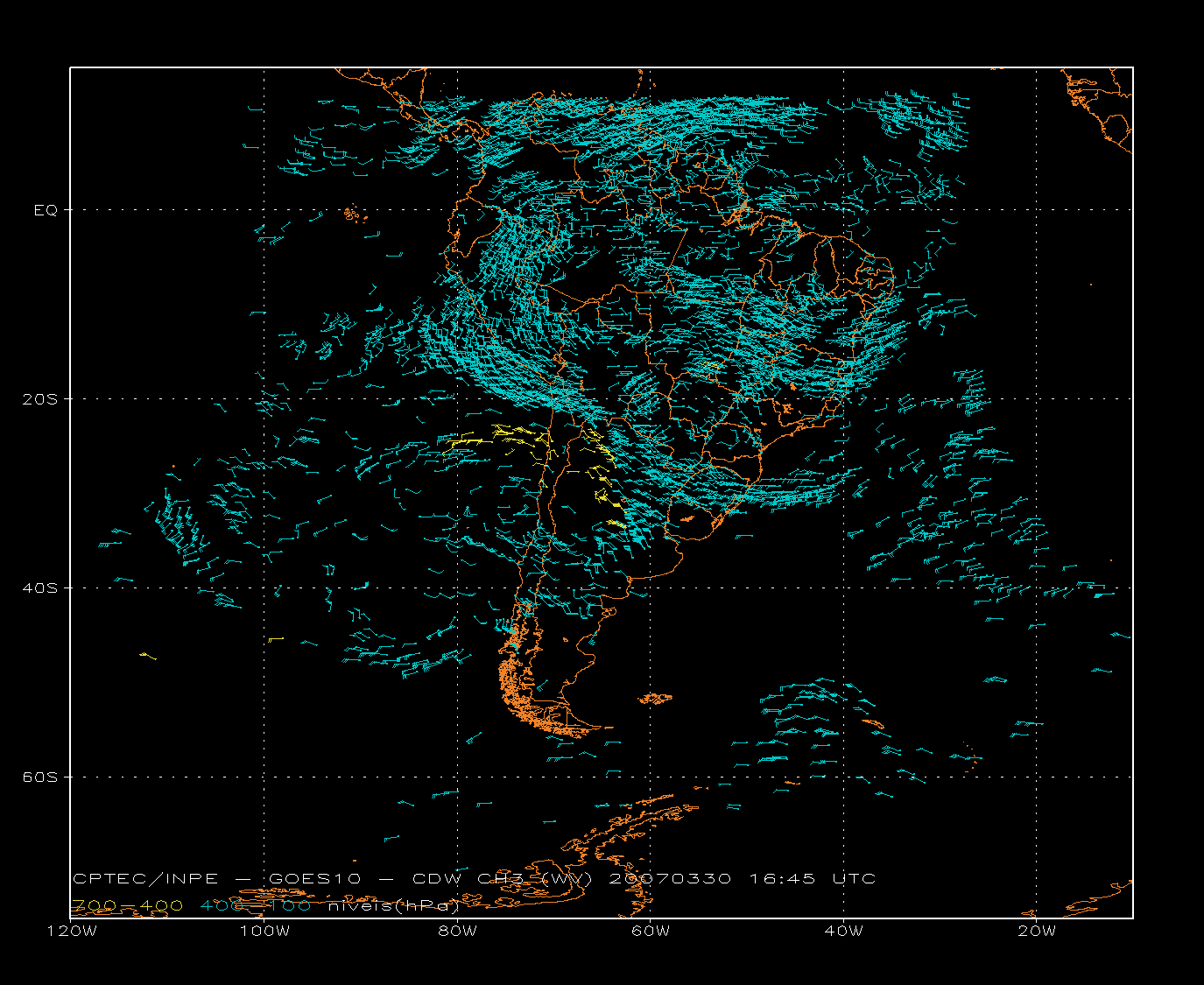Click the '100W' longitude label

(x=264, y=931)
